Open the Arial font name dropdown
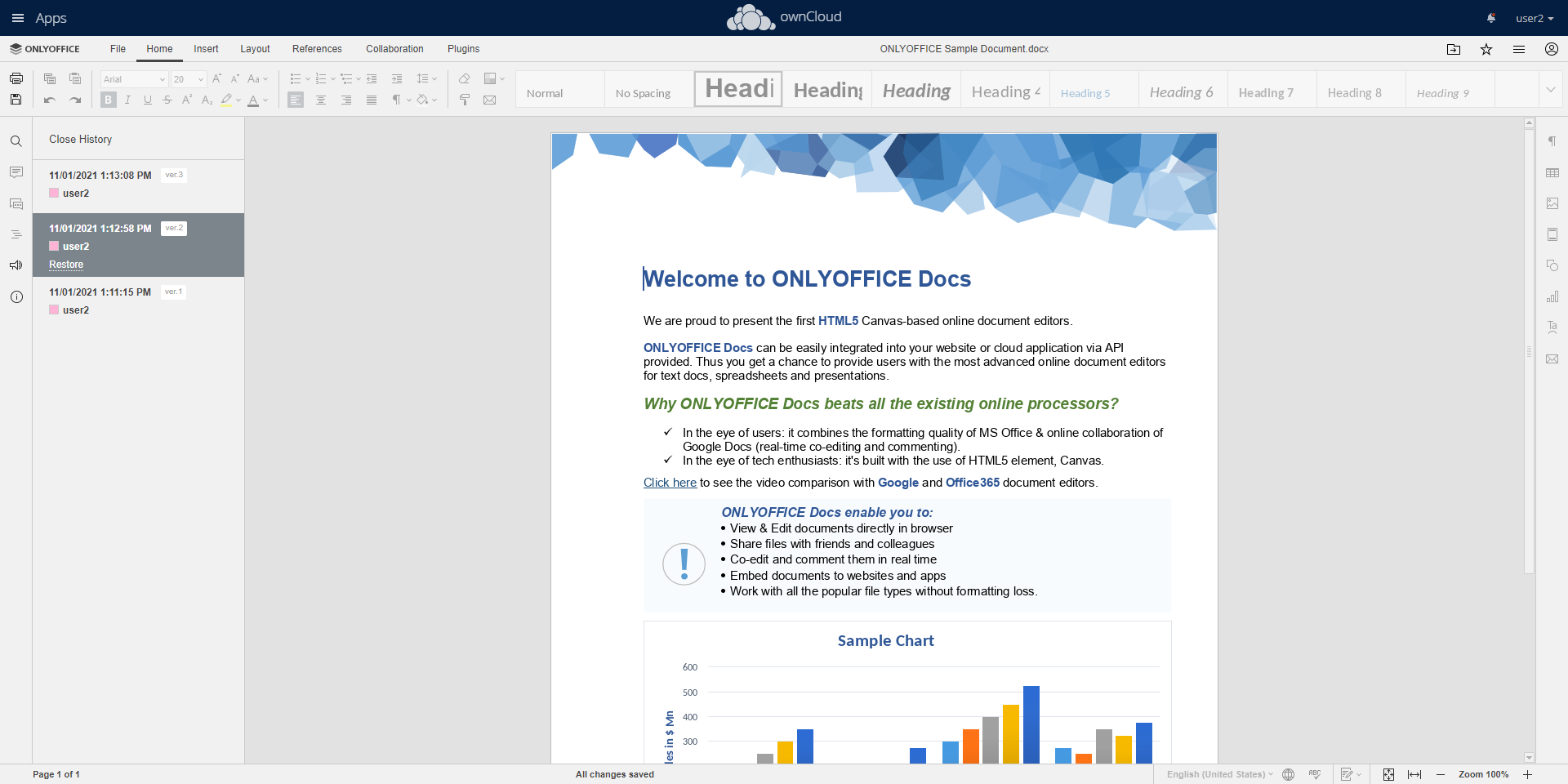This screenshot has height=784, width=1568. click(x=162, y=79)
